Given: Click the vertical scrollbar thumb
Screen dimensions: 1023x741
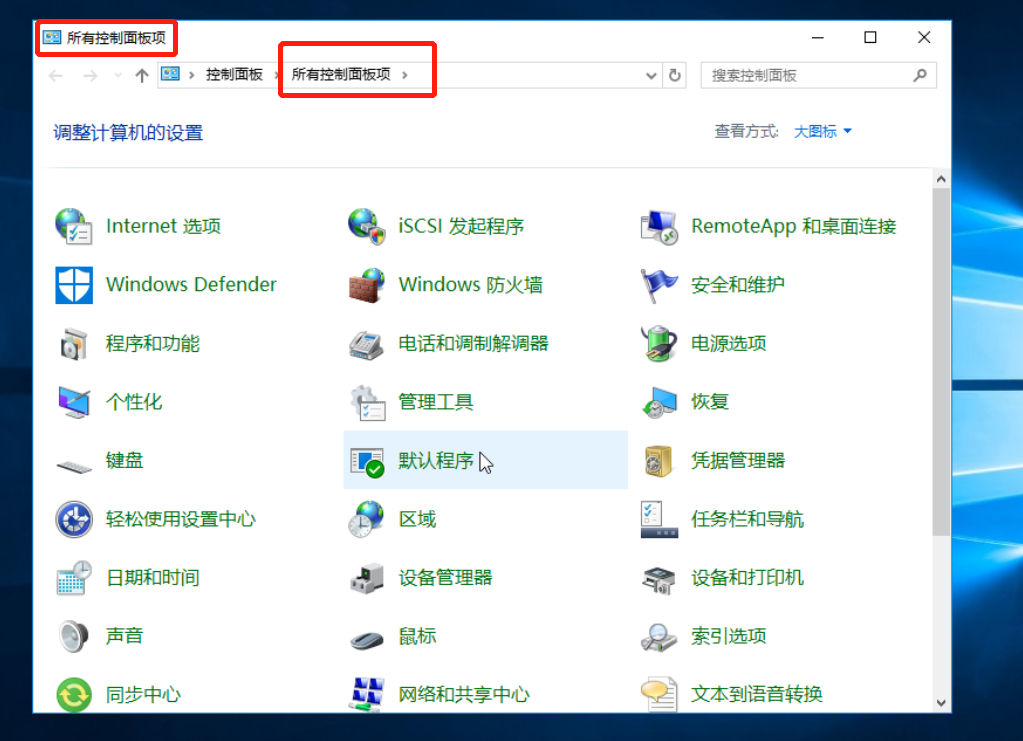Looking at the screenshot, I should point(941,362).
